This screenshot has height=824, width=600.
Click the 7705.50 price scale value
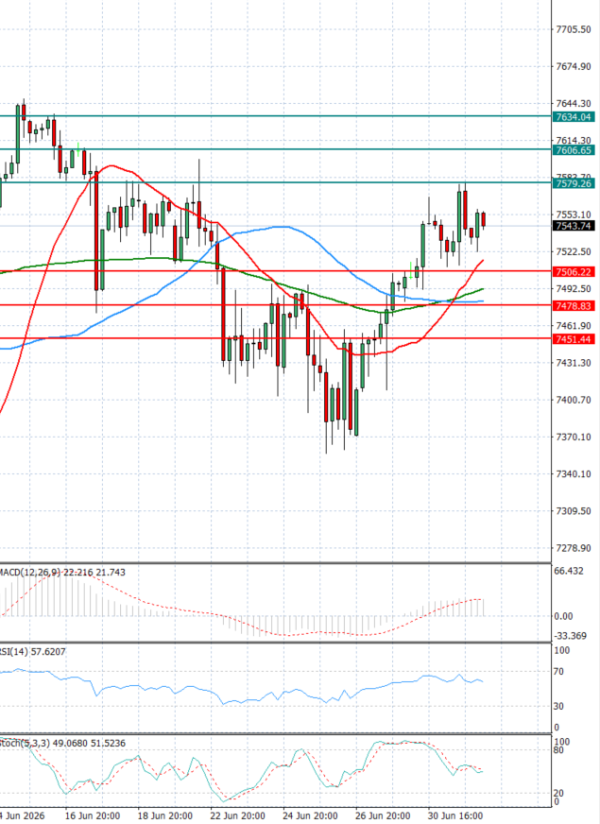[x=573, y=29]
